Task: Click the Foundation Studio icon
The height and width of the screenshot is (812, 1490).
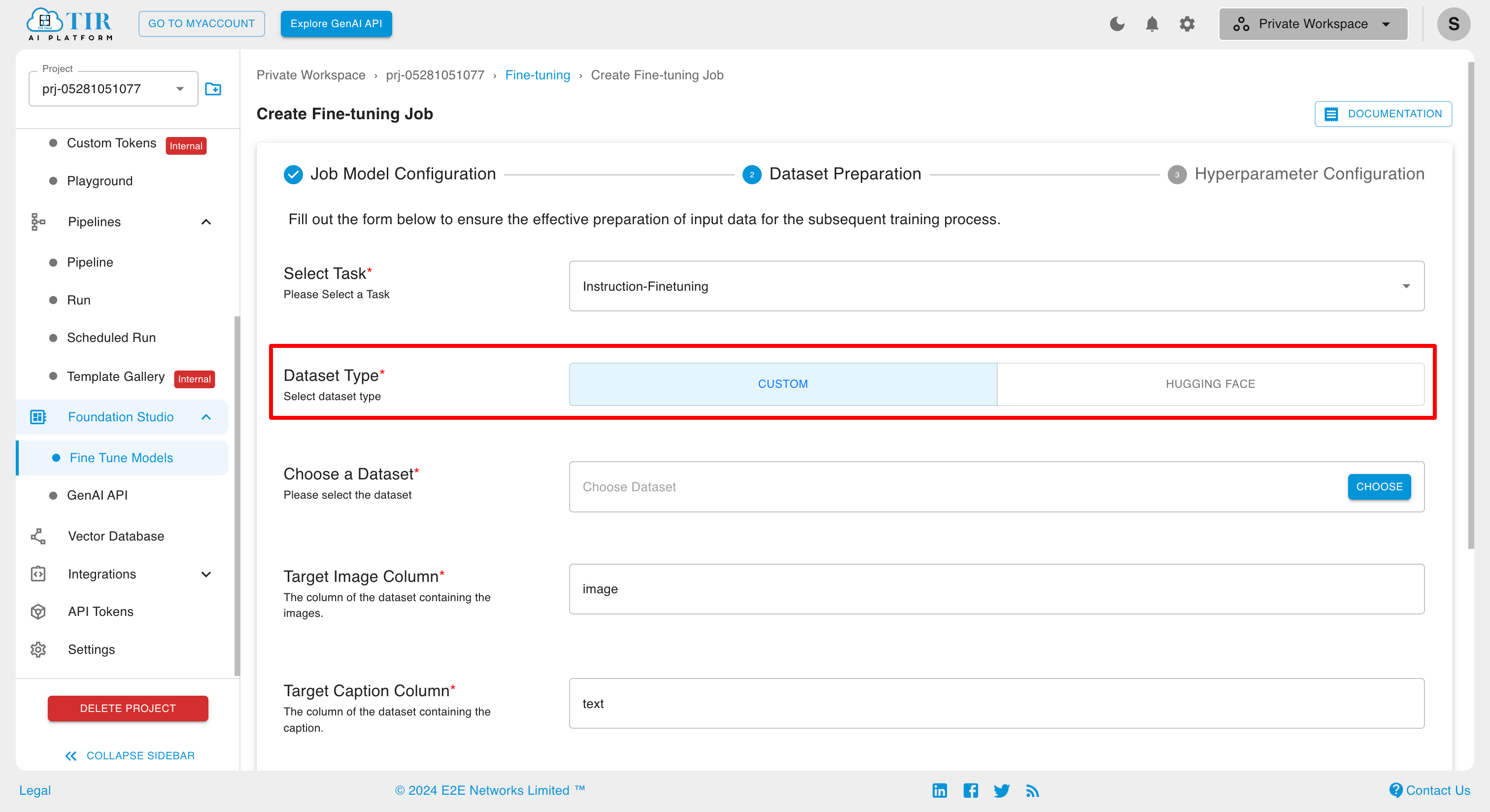Action: 38,417
